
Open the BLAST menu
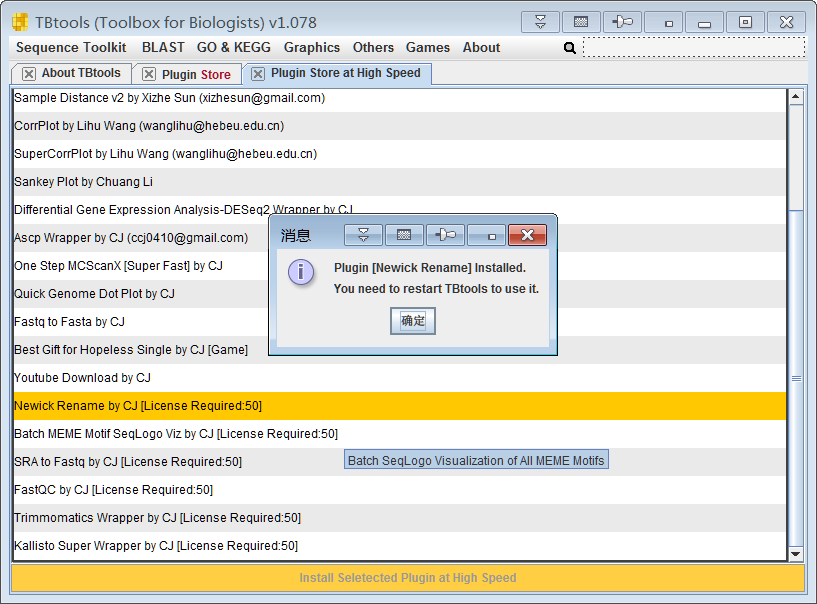pos(163,47)
